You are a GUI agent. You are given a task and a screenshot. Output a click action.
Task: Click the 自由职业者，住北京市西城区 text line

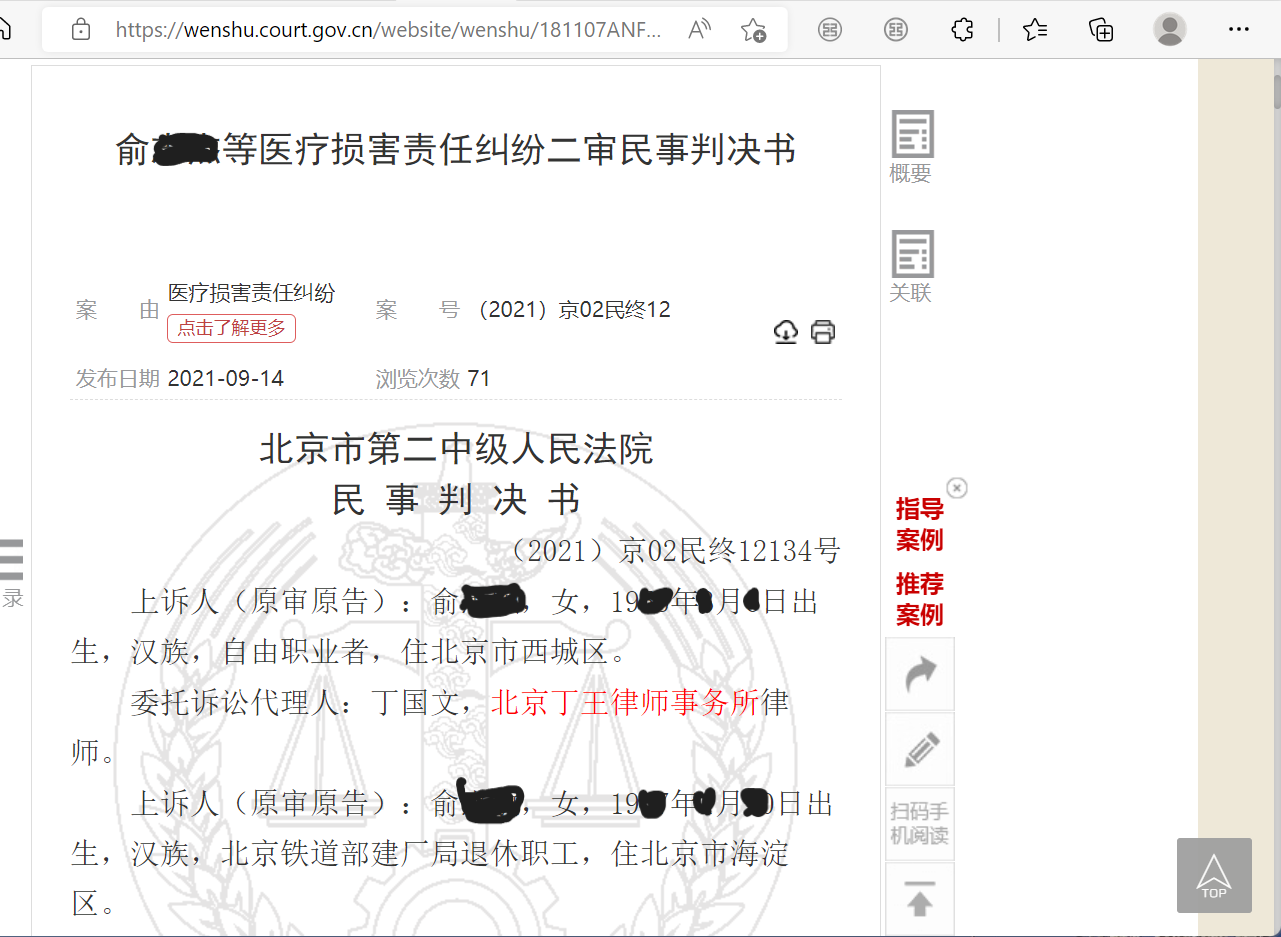pos(415,652)
